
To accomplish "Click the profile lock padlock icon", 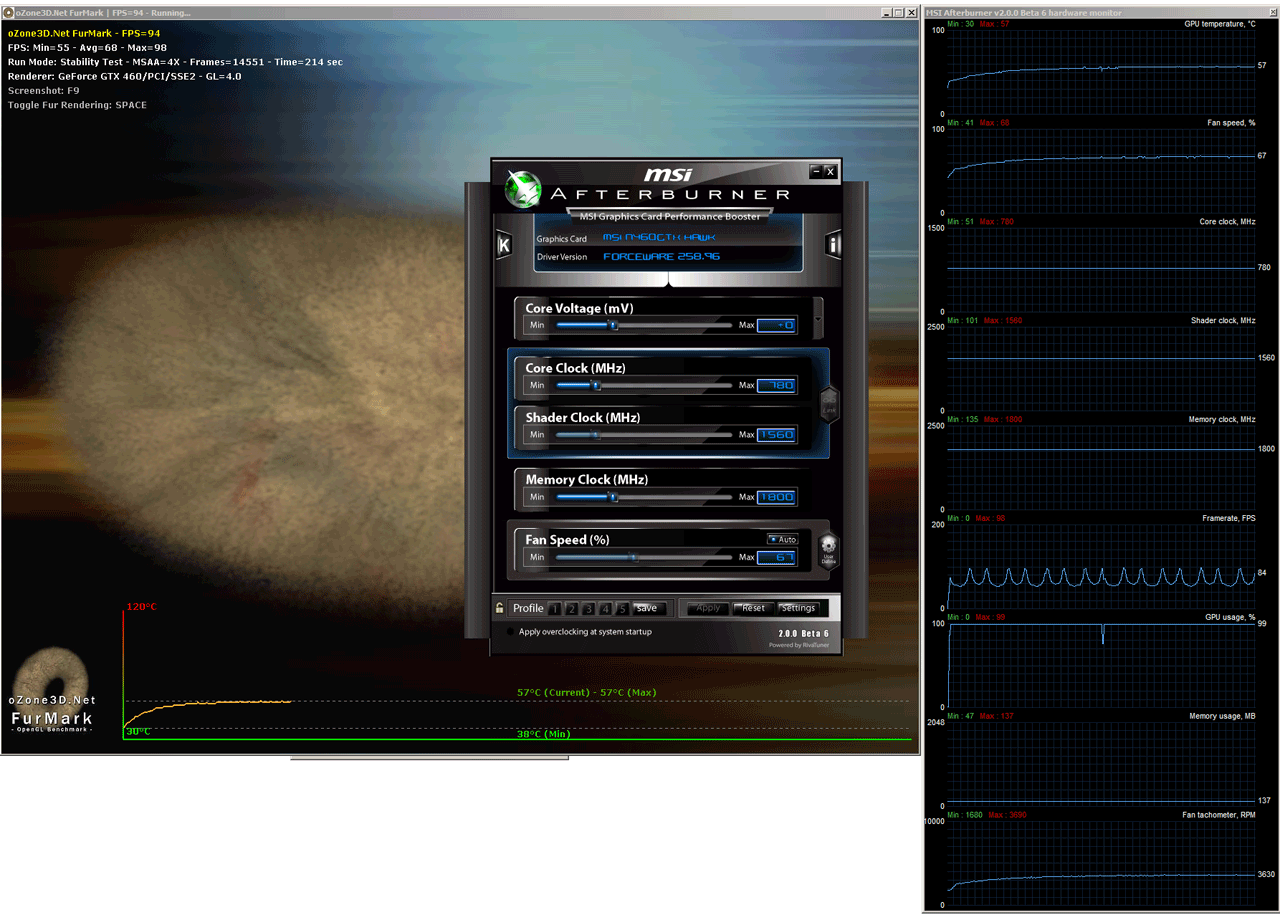I will [x=500, y=608].
